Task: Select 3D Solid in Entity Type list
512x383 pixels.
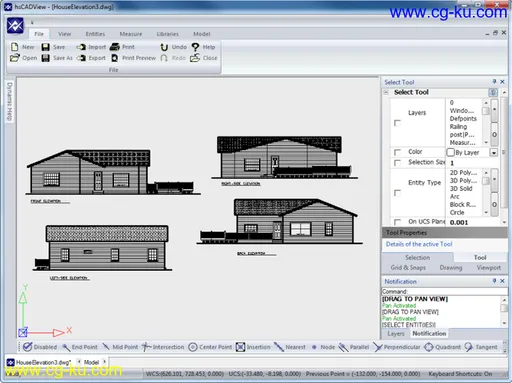Action: pyautogui.click(x=461, y=189)
